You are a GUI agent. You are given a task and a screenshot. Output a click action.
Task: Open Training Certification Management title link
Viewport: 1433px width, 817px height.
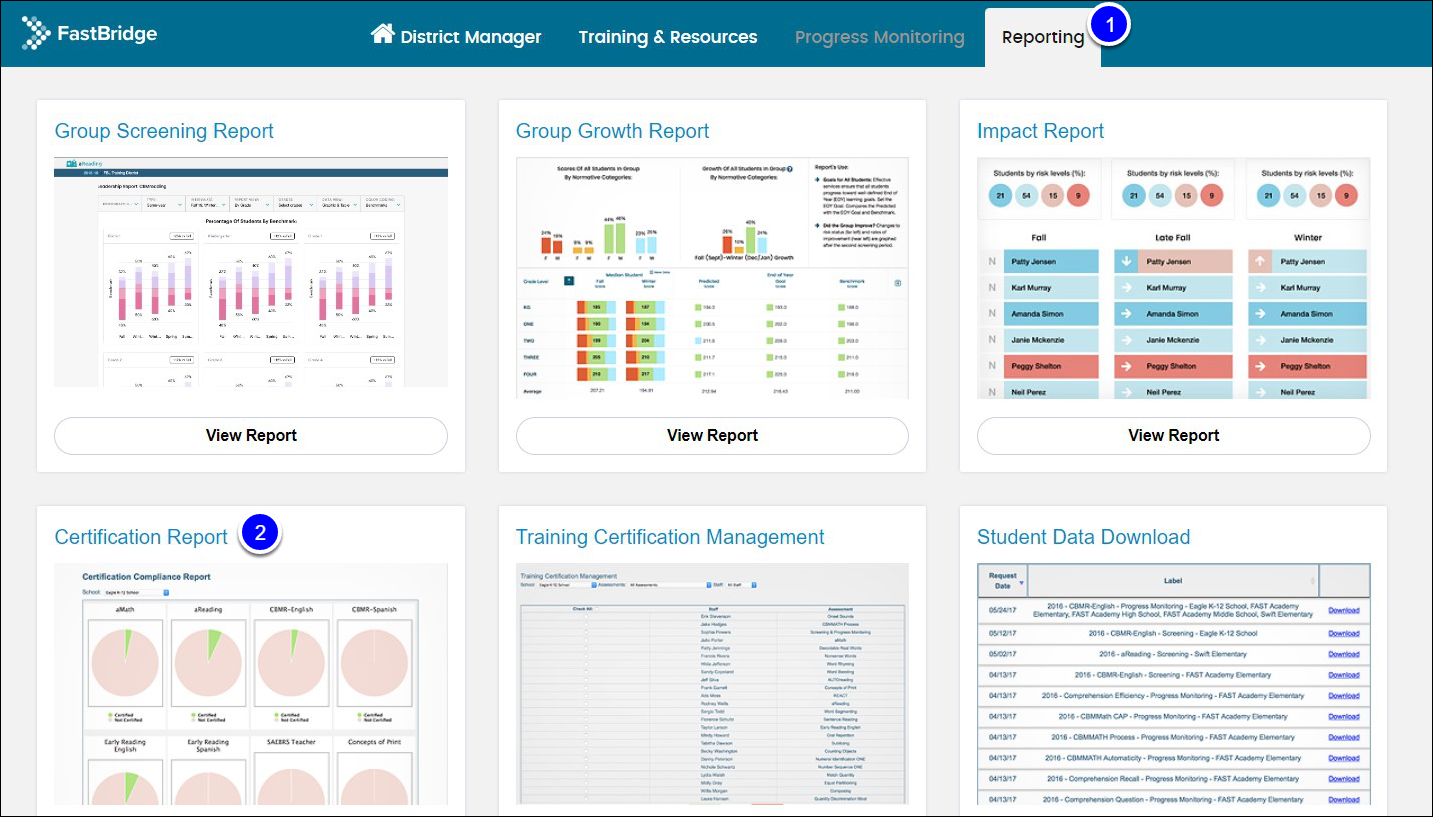click(x=670, y=537)
